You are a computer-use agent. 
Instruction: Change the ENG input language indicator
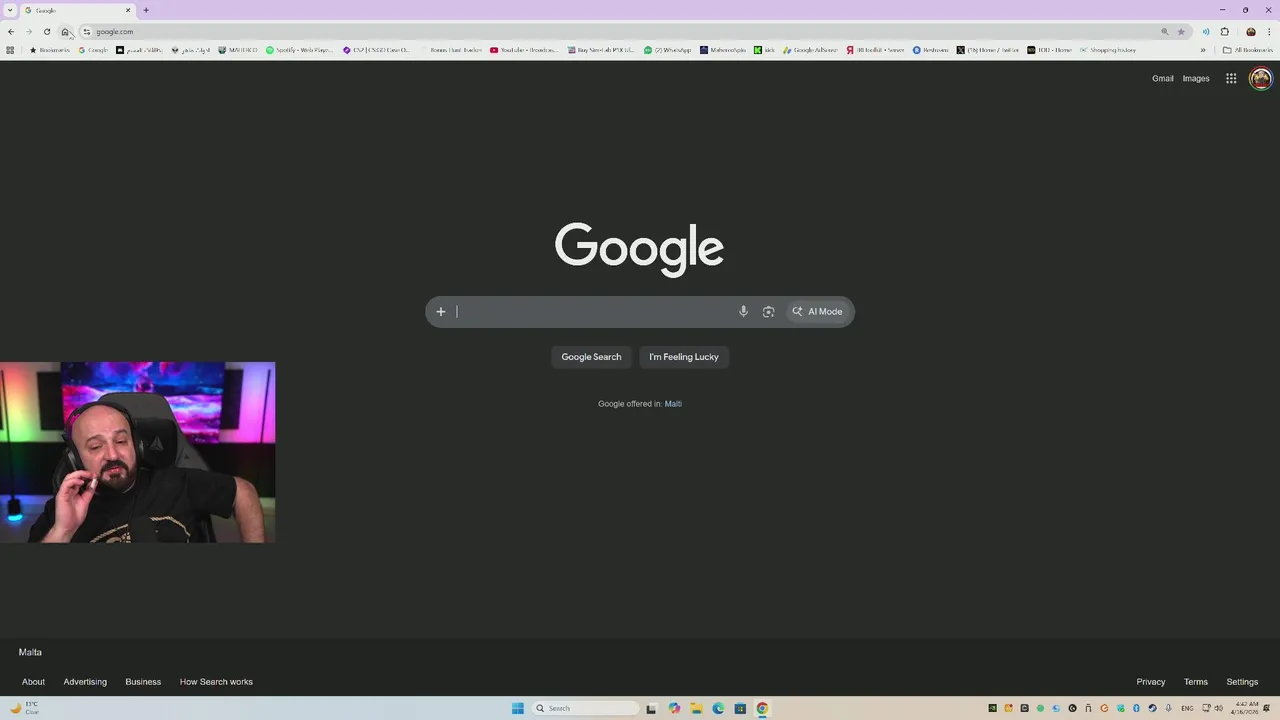(x=1187, y=708)
